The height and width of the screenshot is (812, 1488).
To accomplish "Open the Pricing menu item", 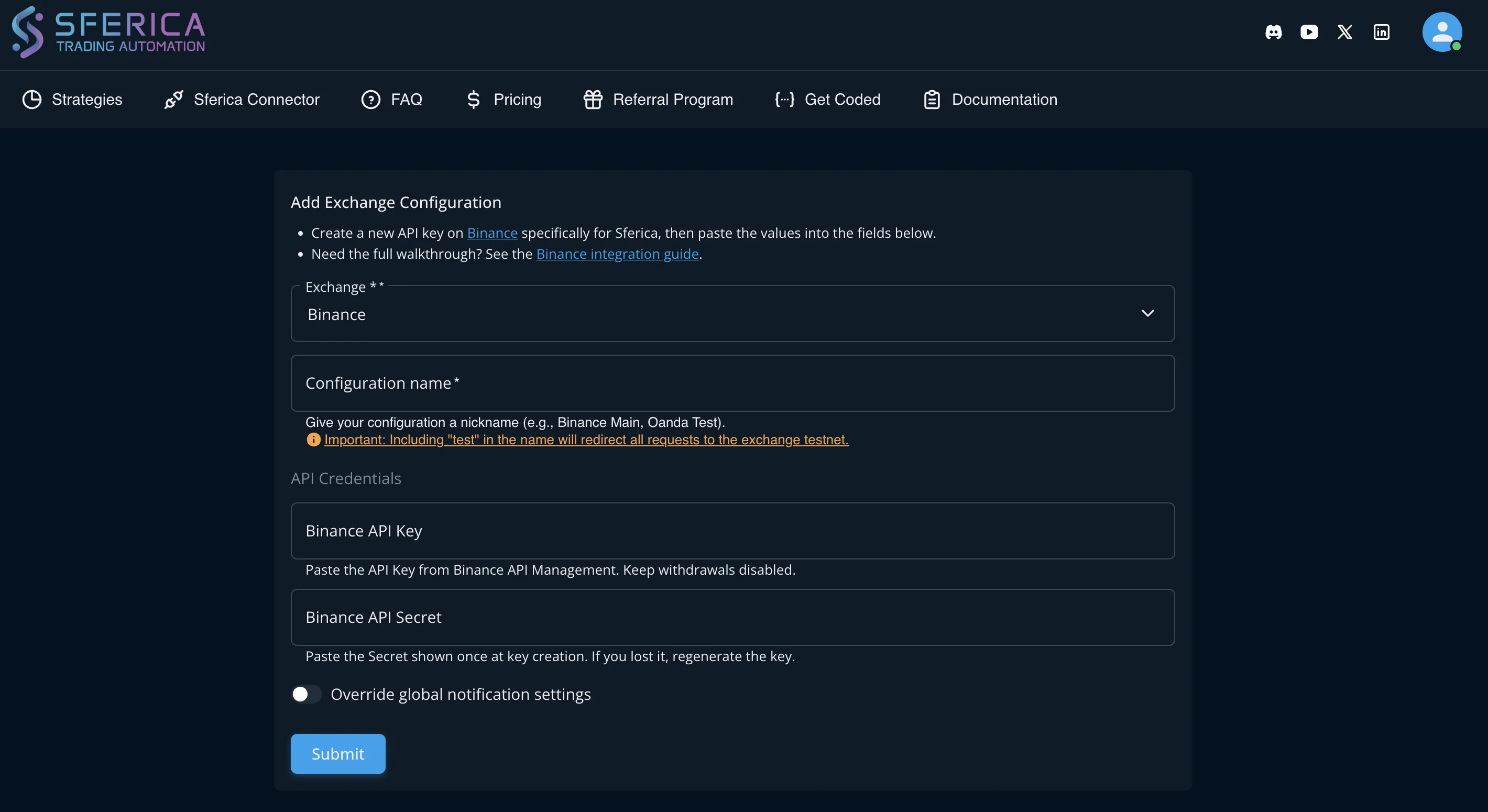I will 503,100.
